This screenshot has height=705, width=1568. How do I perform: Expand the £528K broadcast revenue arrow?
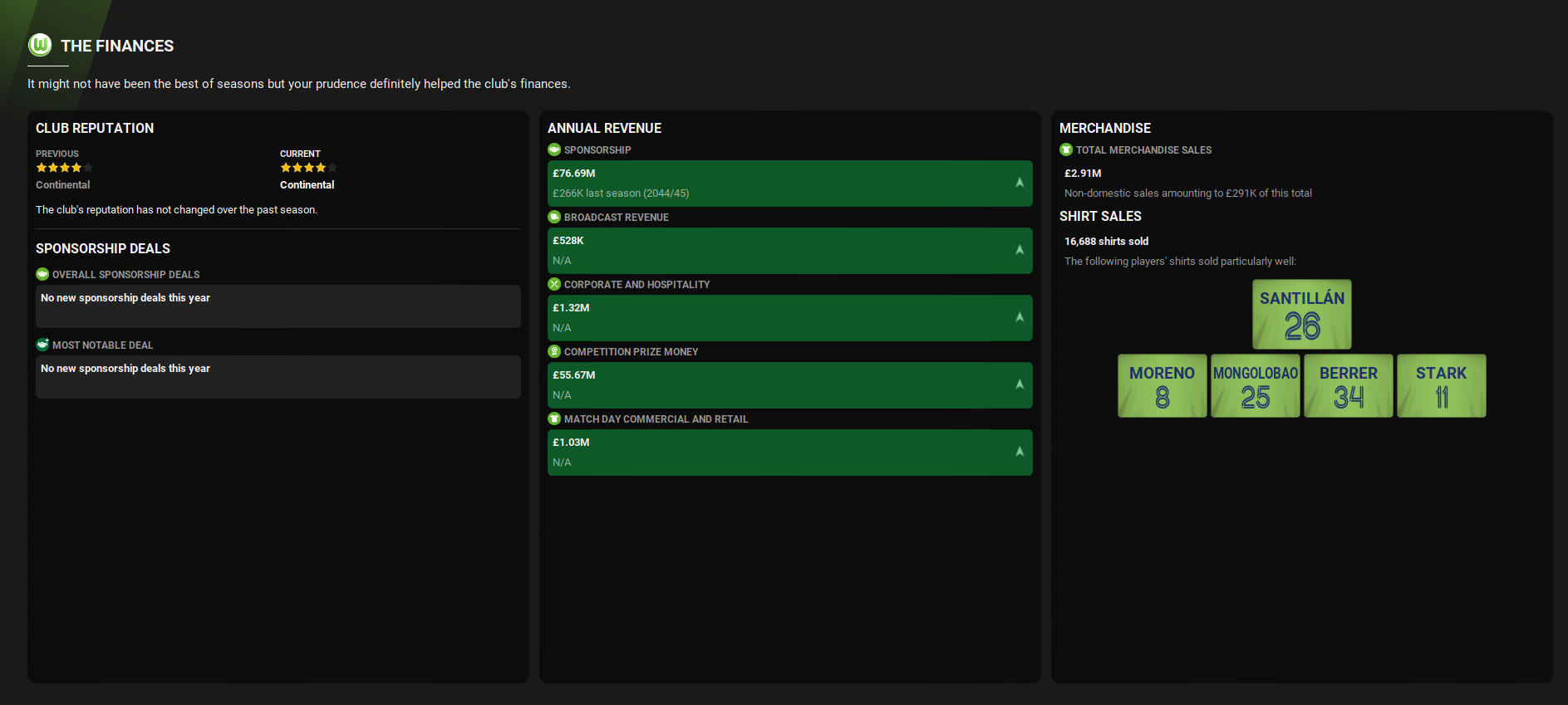[x=1019, y=250]
